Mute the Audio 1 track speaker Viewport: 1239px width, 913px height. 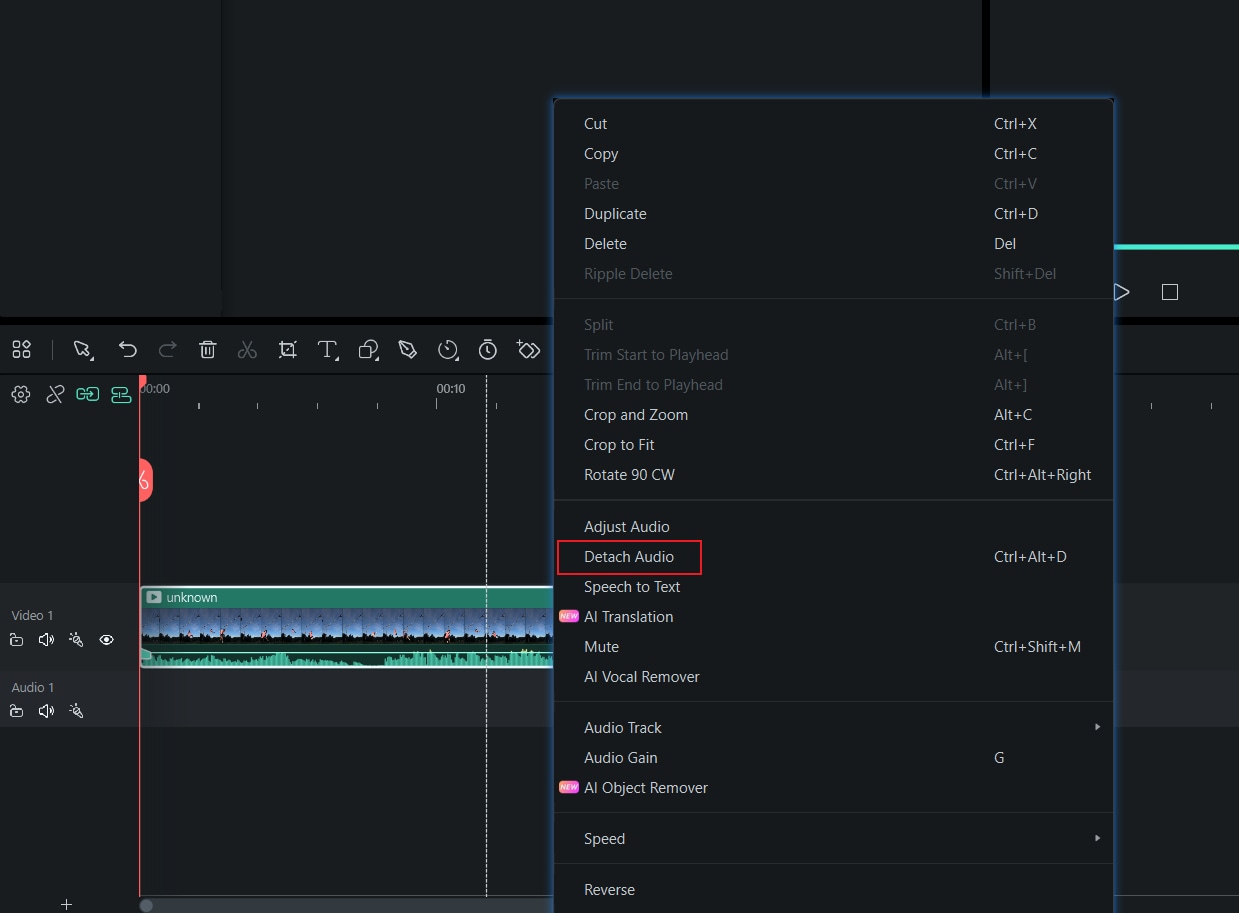pos(46,711)
